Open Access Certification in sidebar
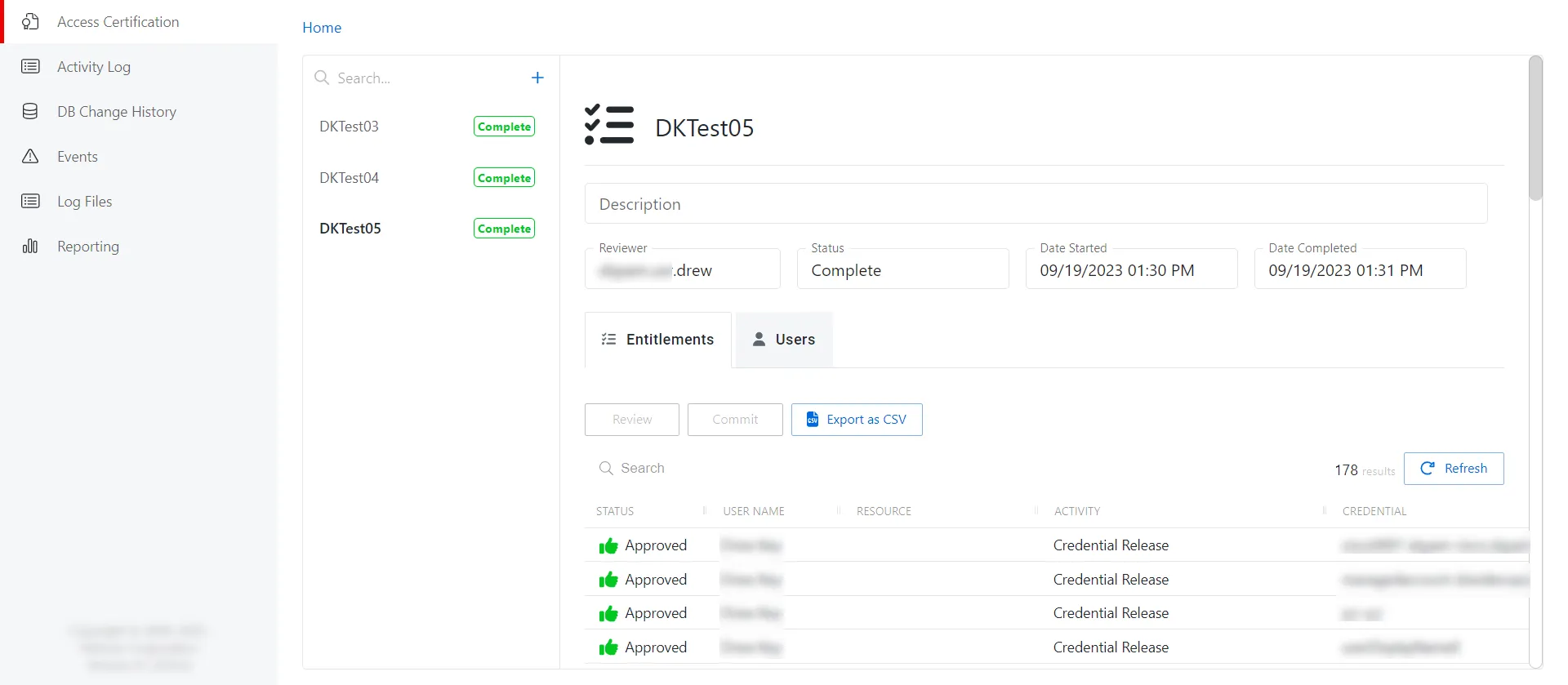This screenshot has width=1568, height=685. tap(139, 22)
